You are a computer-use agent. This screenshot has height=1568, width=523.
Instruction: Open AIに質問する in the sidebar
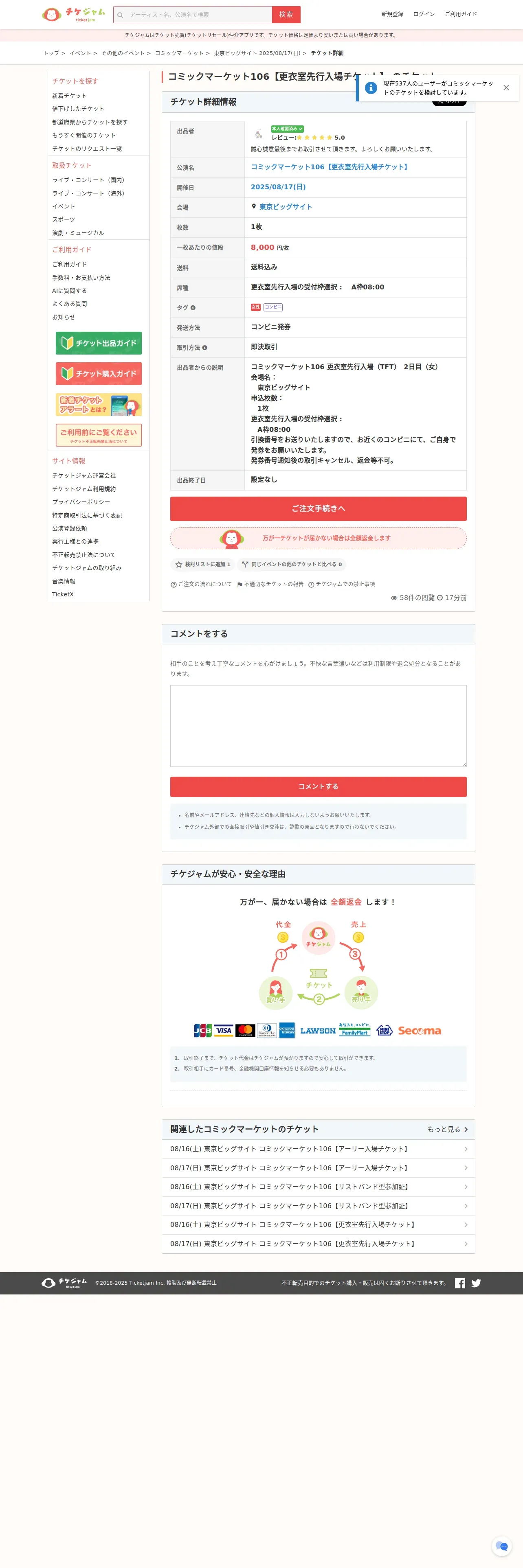coord(69,291)
